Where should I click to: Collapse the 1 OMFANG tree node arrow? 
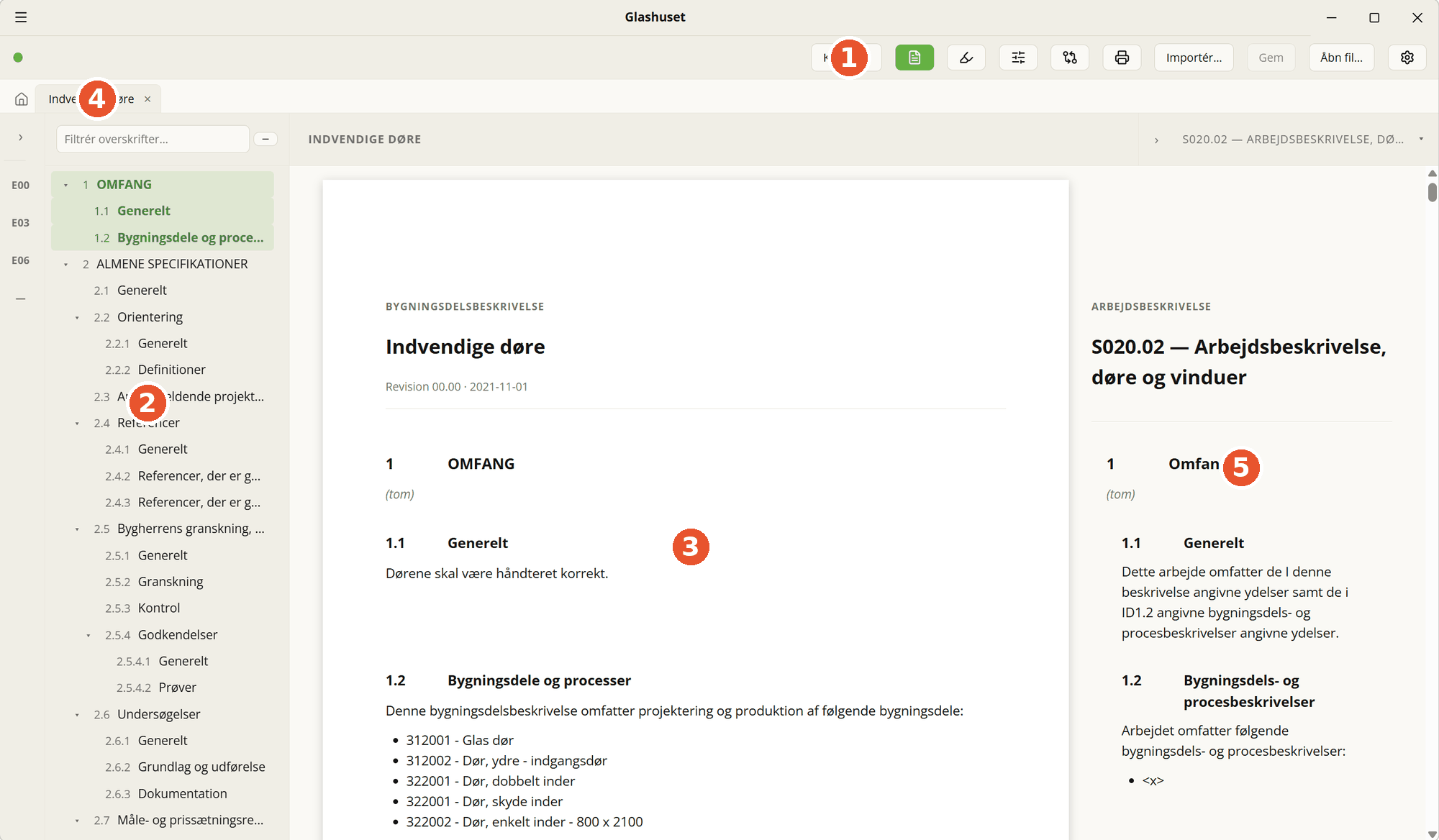[x=65, y=186]
